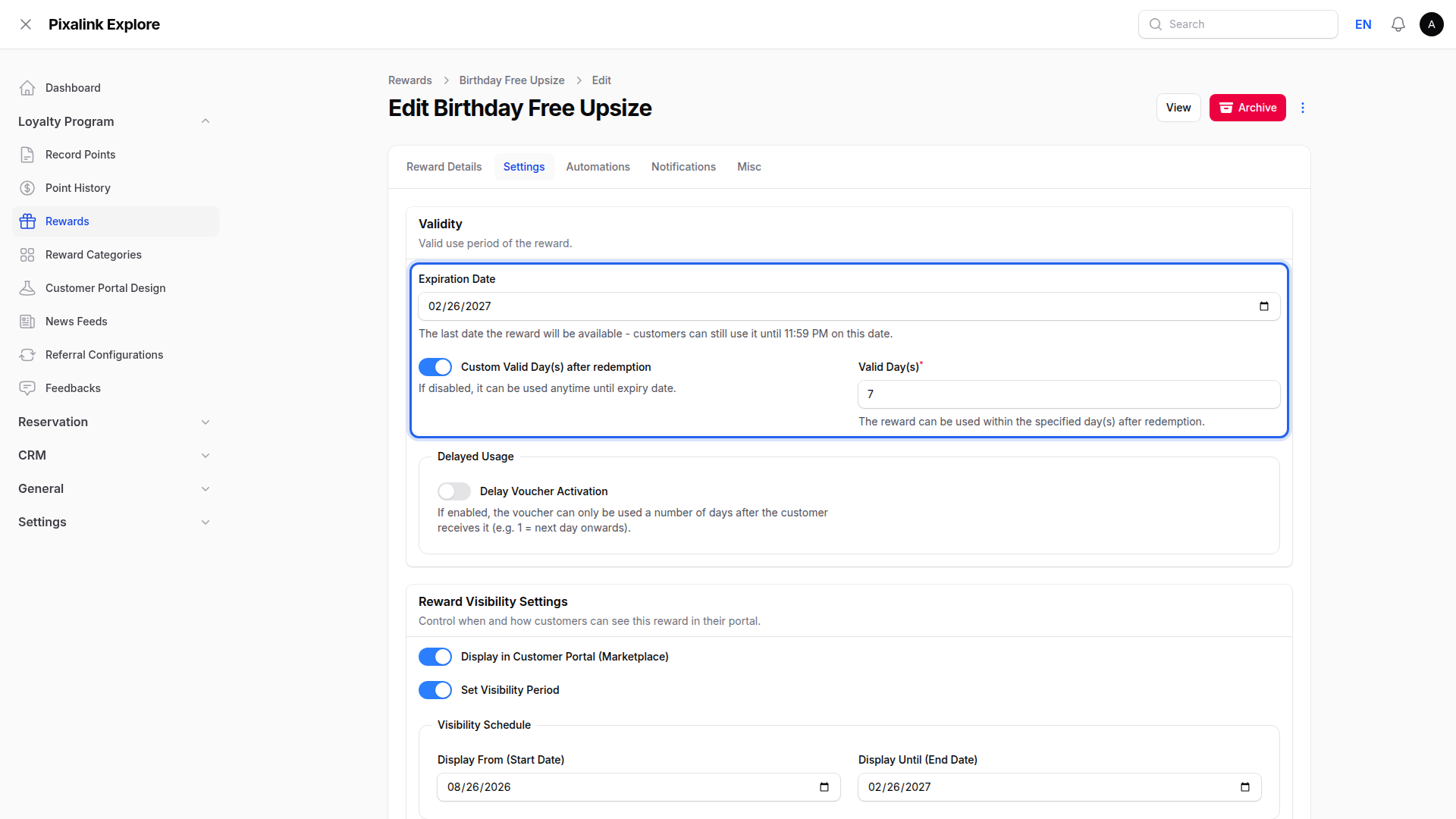This screenshot has width=1456, height=819.
Task: Click the Dashboard home icon
Action: [27, 88]
